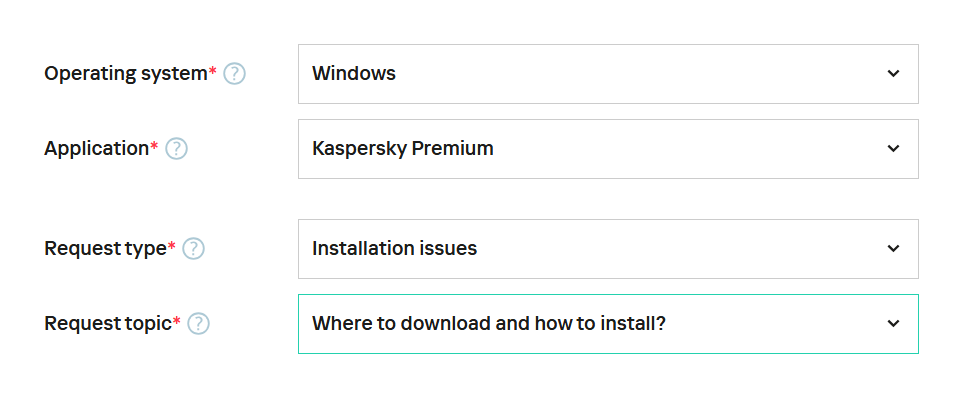Click the chevron on the Request topic field
Viewport: 964px width, 405px height.
[893, 324]
